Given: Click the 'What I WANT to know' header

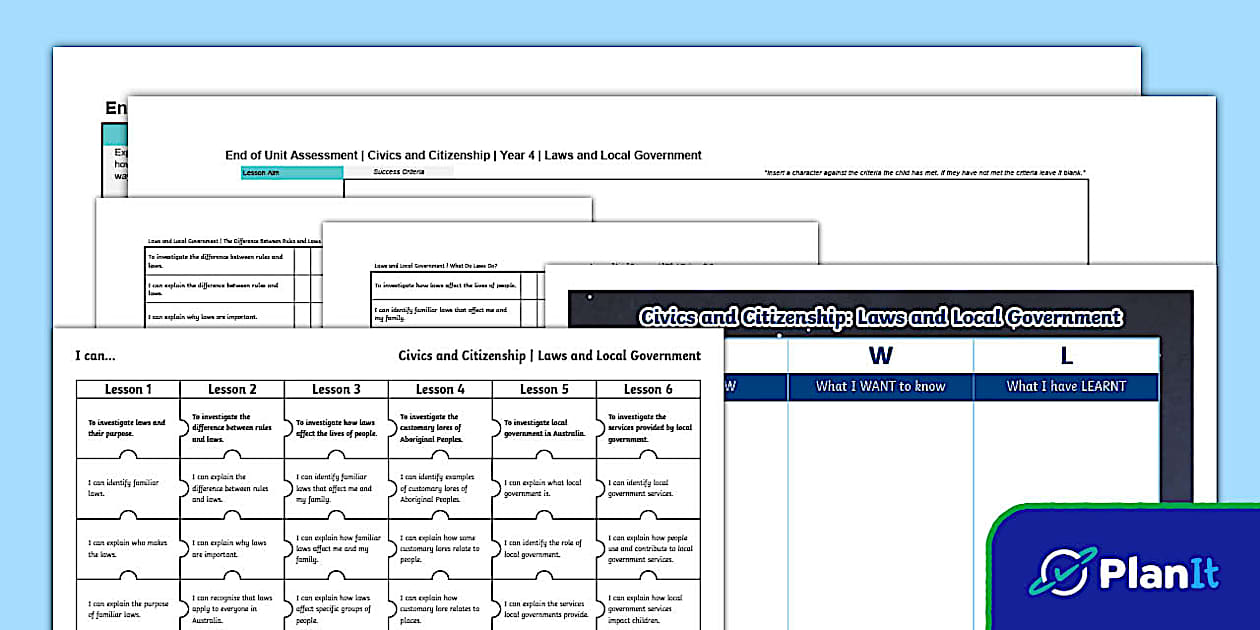Looking at the screenshot, I should [x=880, y=386].
